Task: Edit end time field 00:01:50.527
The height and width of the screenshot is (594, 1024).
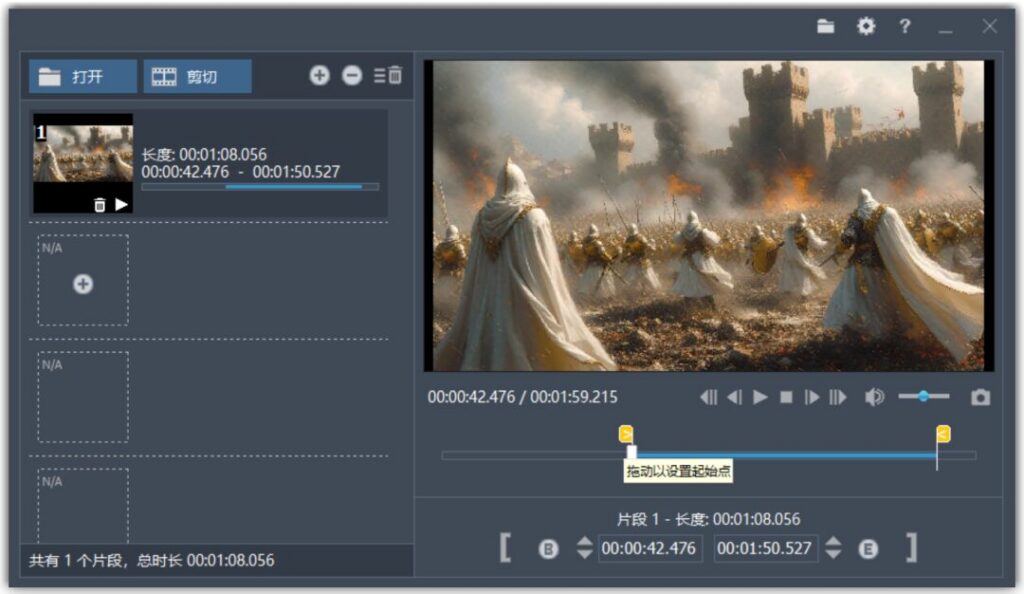Action: pyautogui.click(x=765, y=548)
